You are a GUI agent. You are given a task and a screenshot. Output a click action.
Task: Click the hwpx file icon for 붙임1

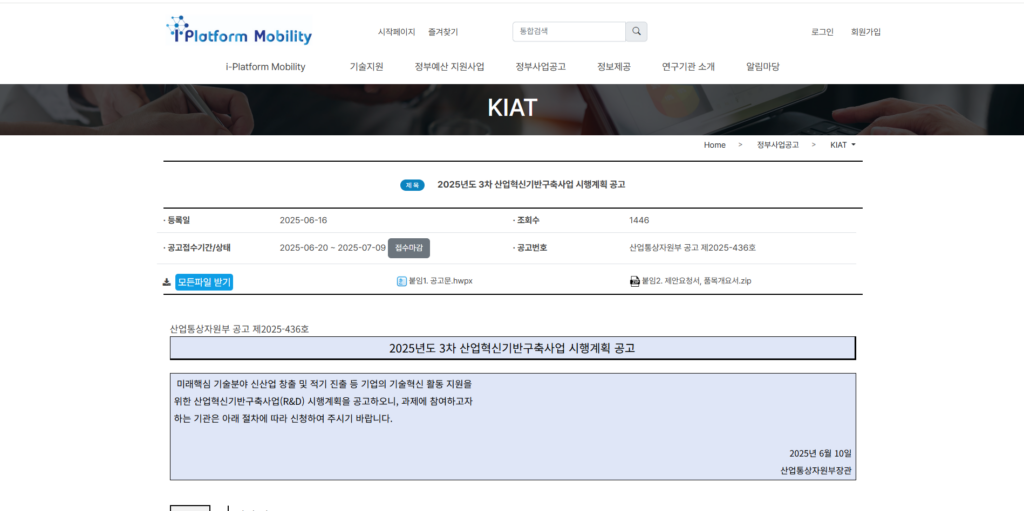[401, 281]
